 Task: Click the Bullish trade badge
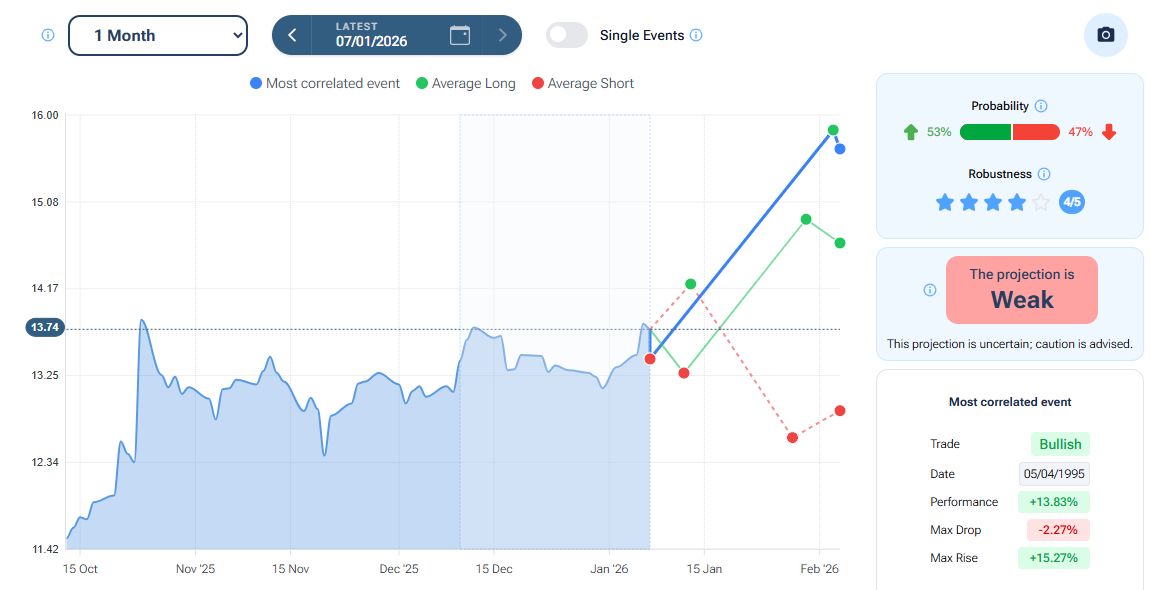click(x=1060, y=444)
